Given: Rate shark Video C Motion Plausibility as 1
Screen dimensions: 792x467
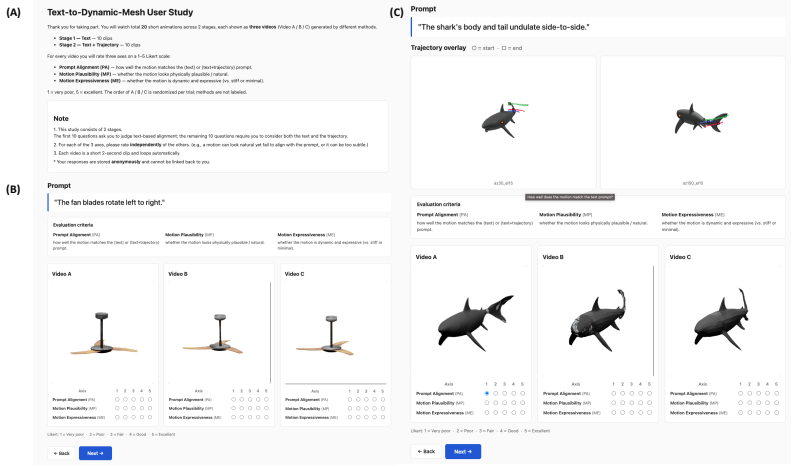Looking at the screenshot, I should (x=740, y=403).
